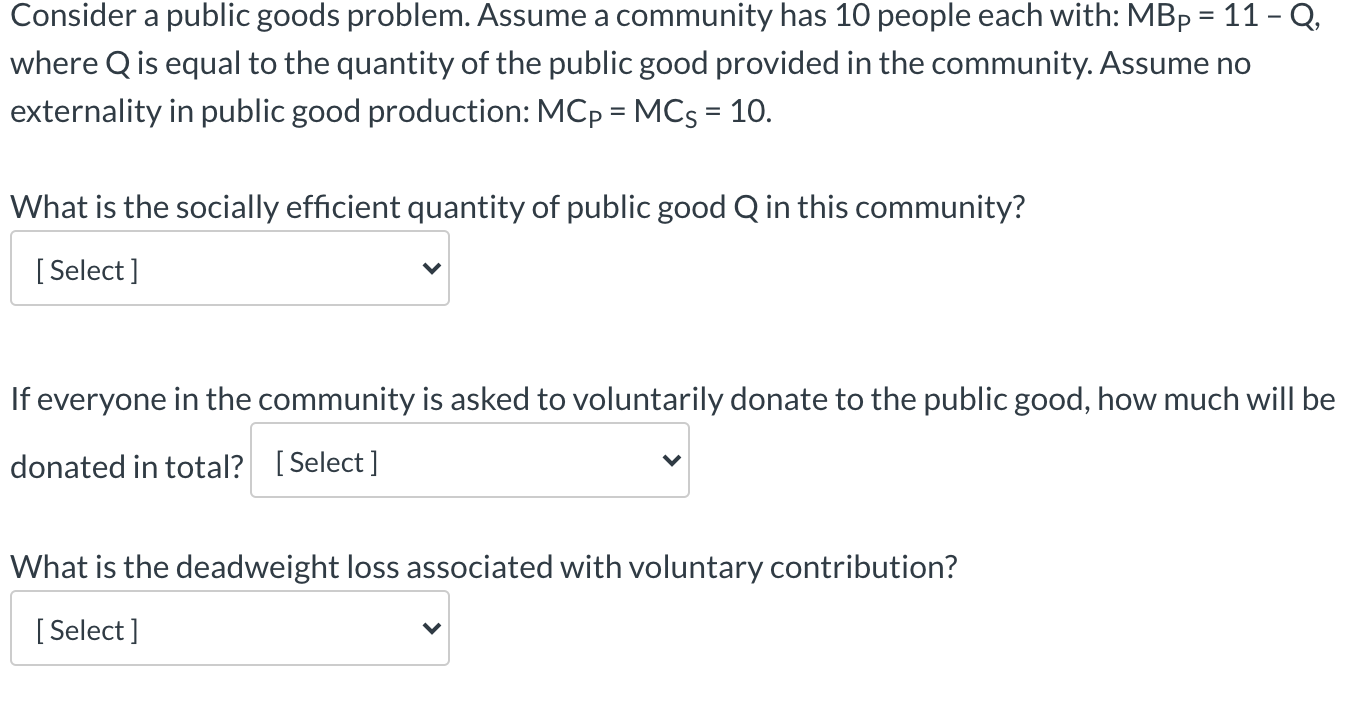Click the [Select] placeholder below the deadweight question
This screenshot has height=708, width=1364.
pyautogui.click(x=86, y=629)
